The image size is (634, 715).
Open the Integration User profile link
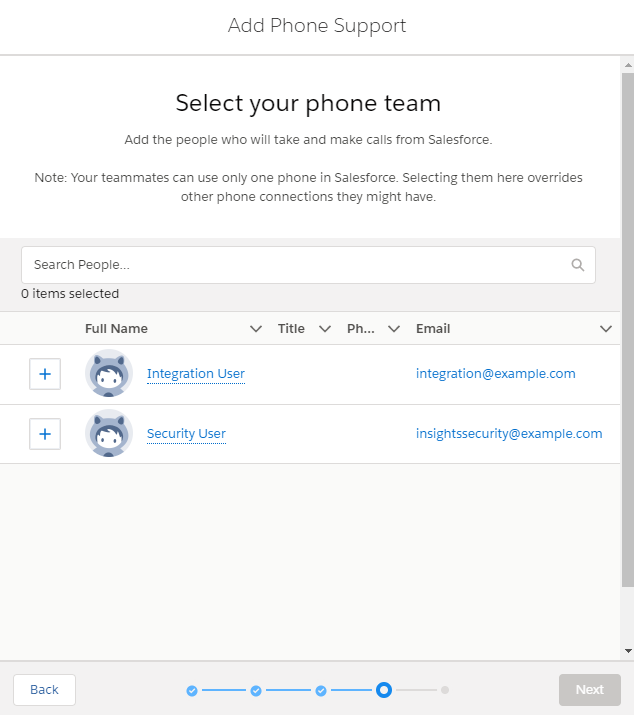point(196,374)
